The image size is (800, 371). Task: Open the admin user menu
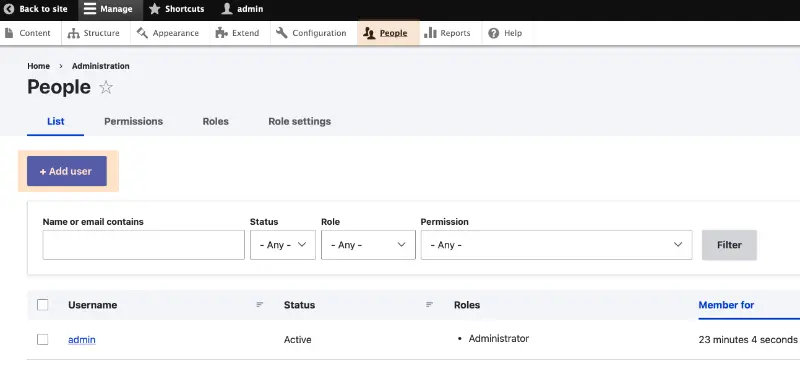243,9
